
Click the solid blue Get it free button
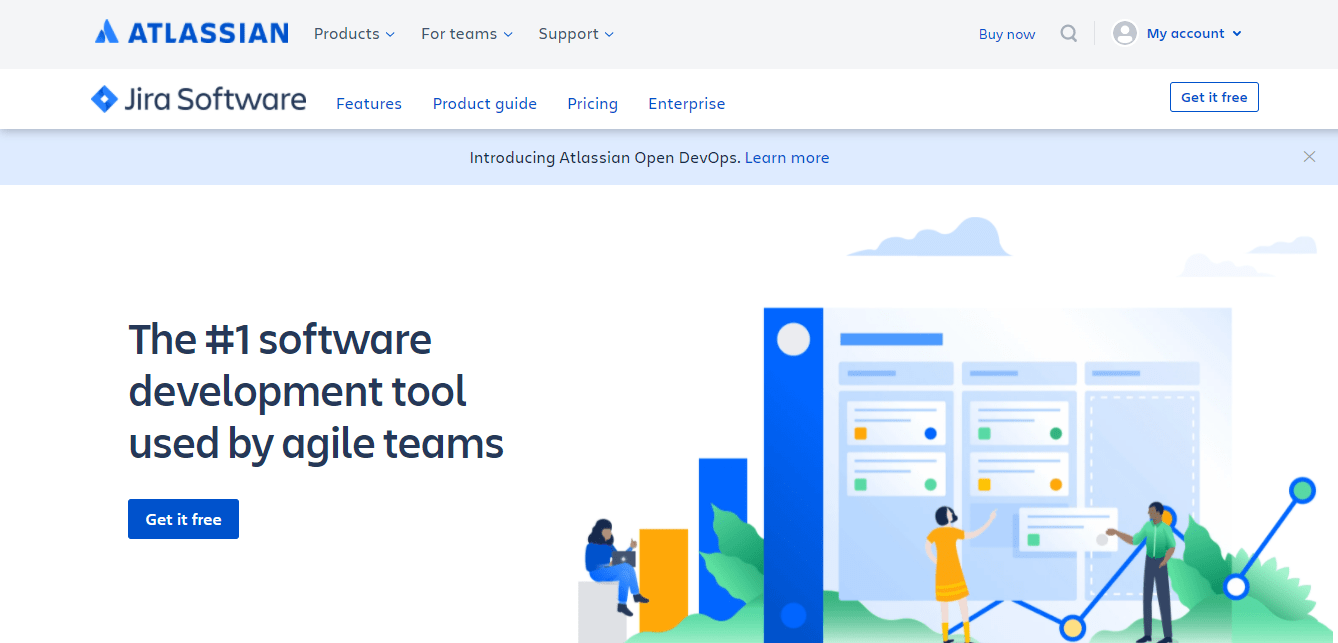click(183, 519)
